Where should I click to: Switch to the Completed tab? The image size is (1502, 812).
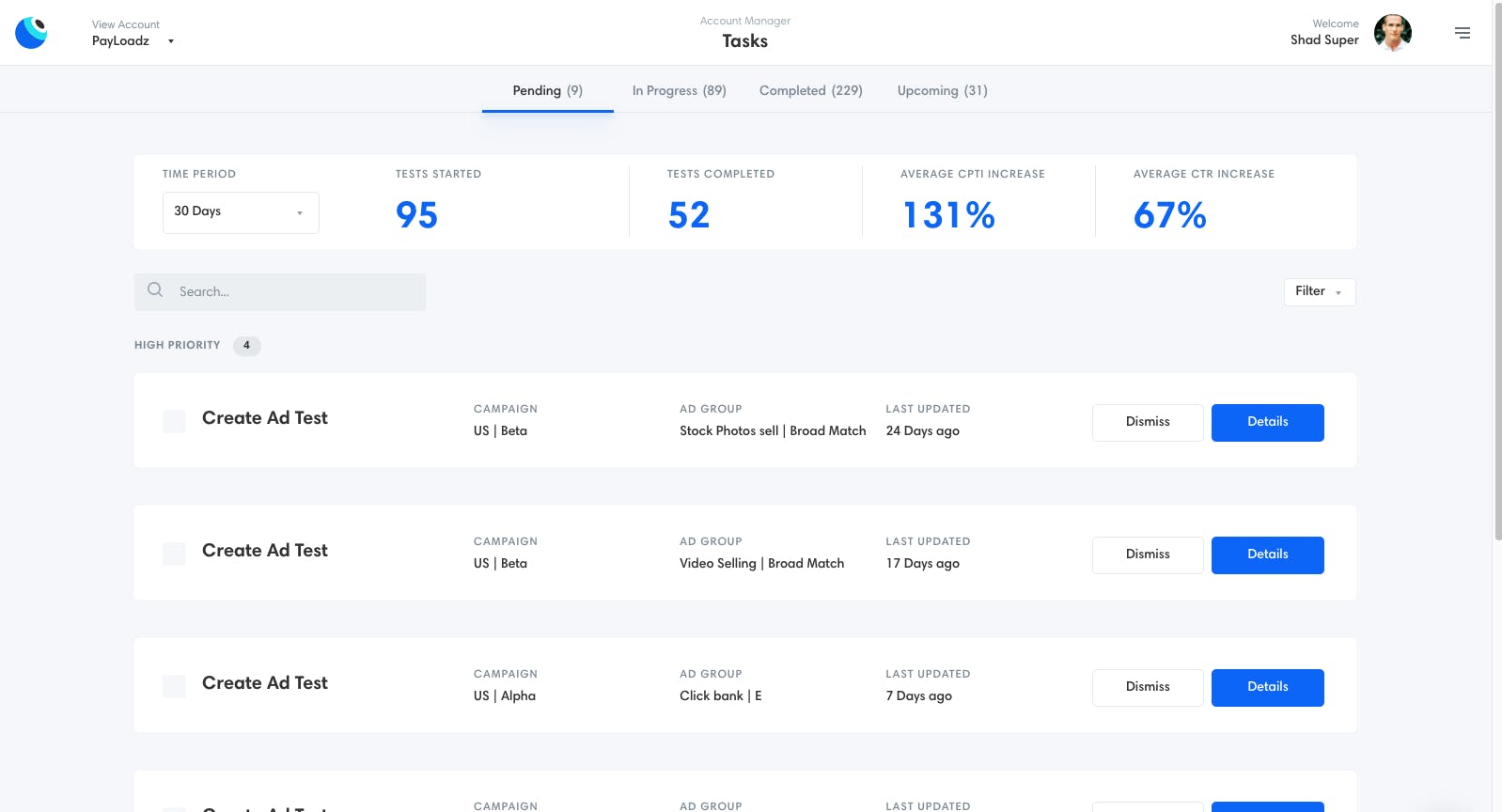point(810,91)
